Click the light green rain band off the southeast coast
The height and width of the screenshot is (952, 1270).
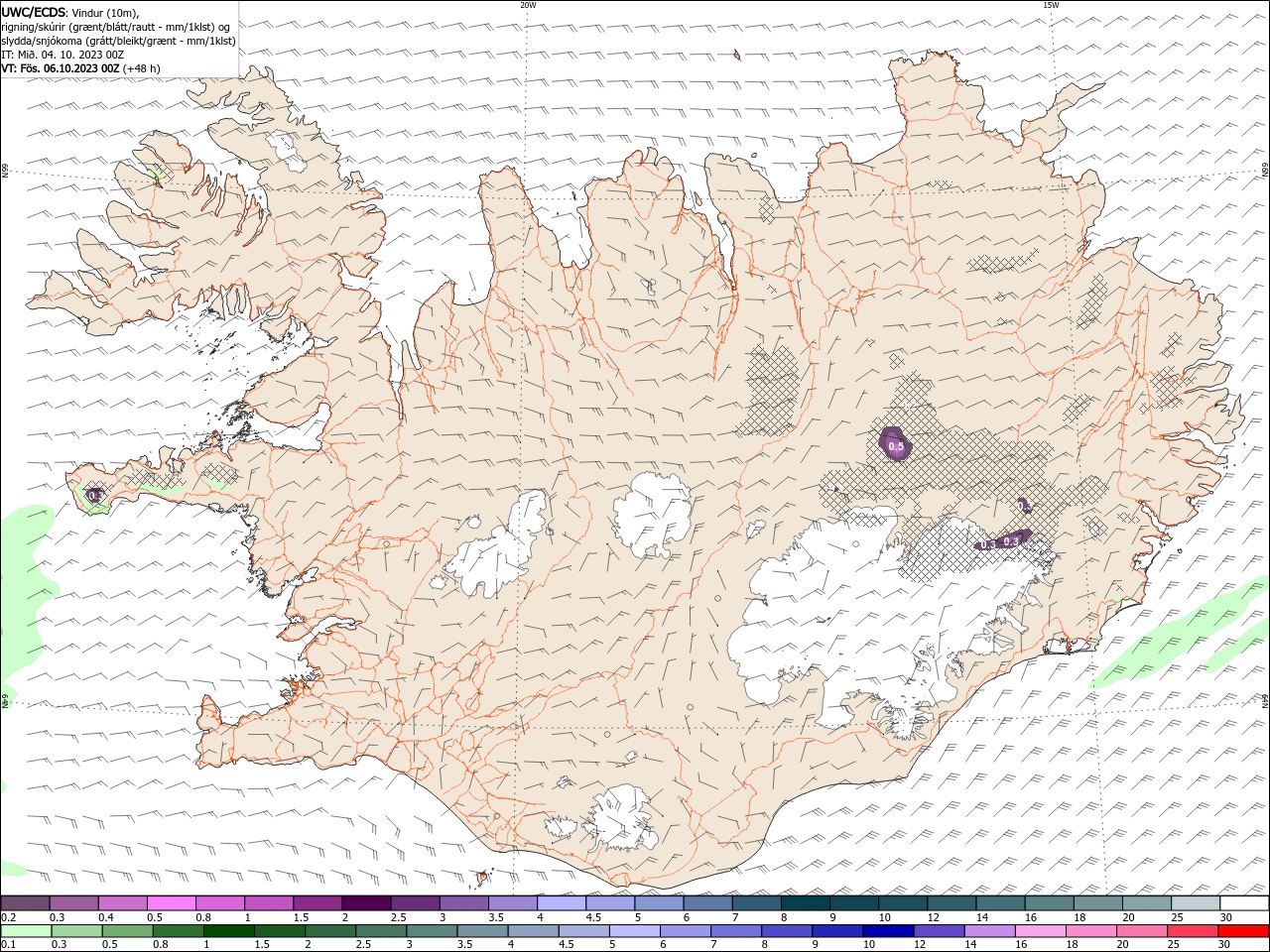coord(1181,630)
